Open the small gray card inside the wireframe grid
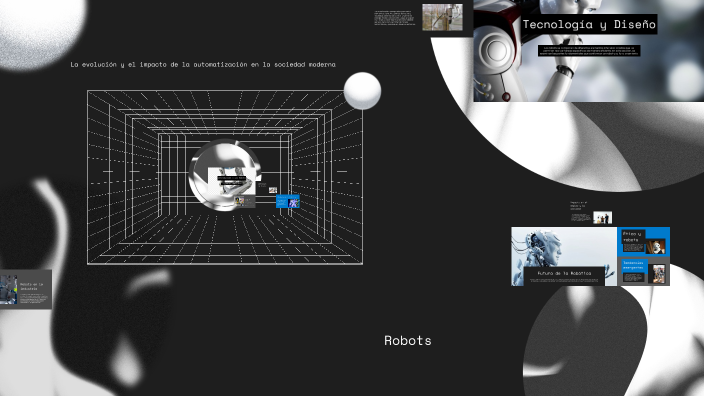This screenshot has height=396, width=704. pos(245,202)
